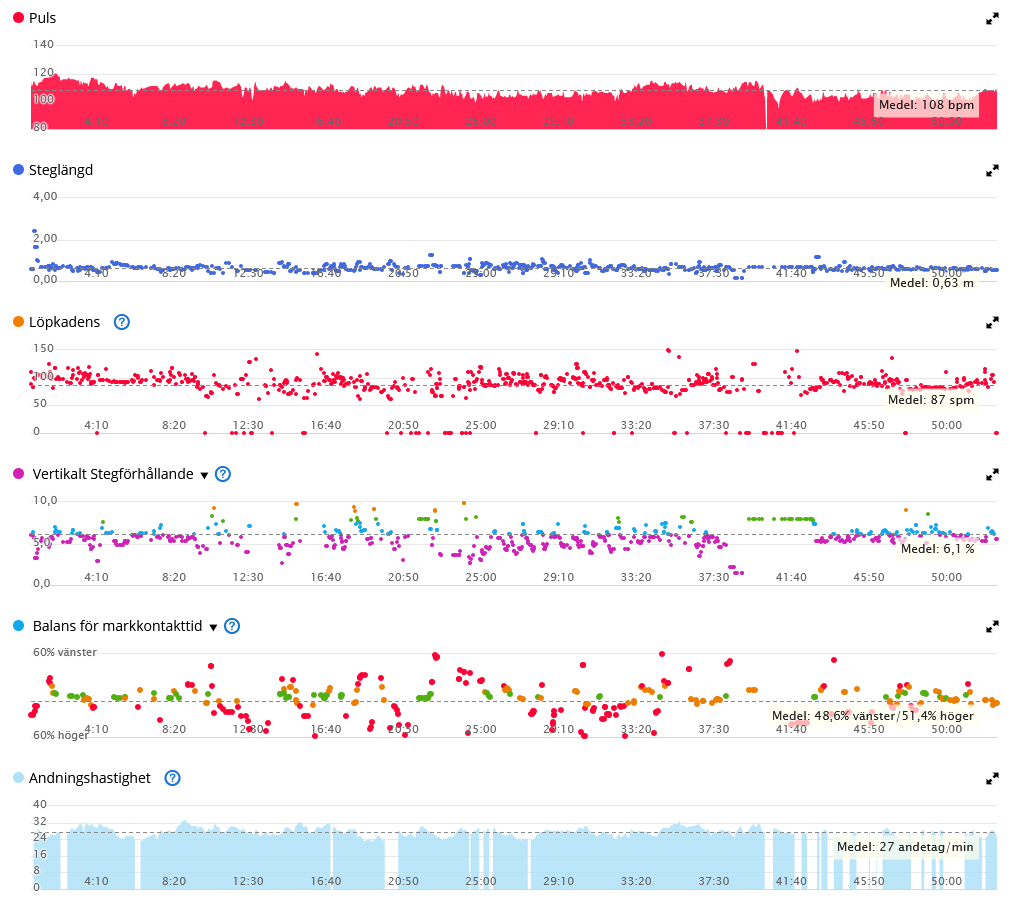The height and width of the screenshot is (901, 1013).
Task: Click the 'Medel: 27 andetag/min' label
Action: [x=905, y=847]
